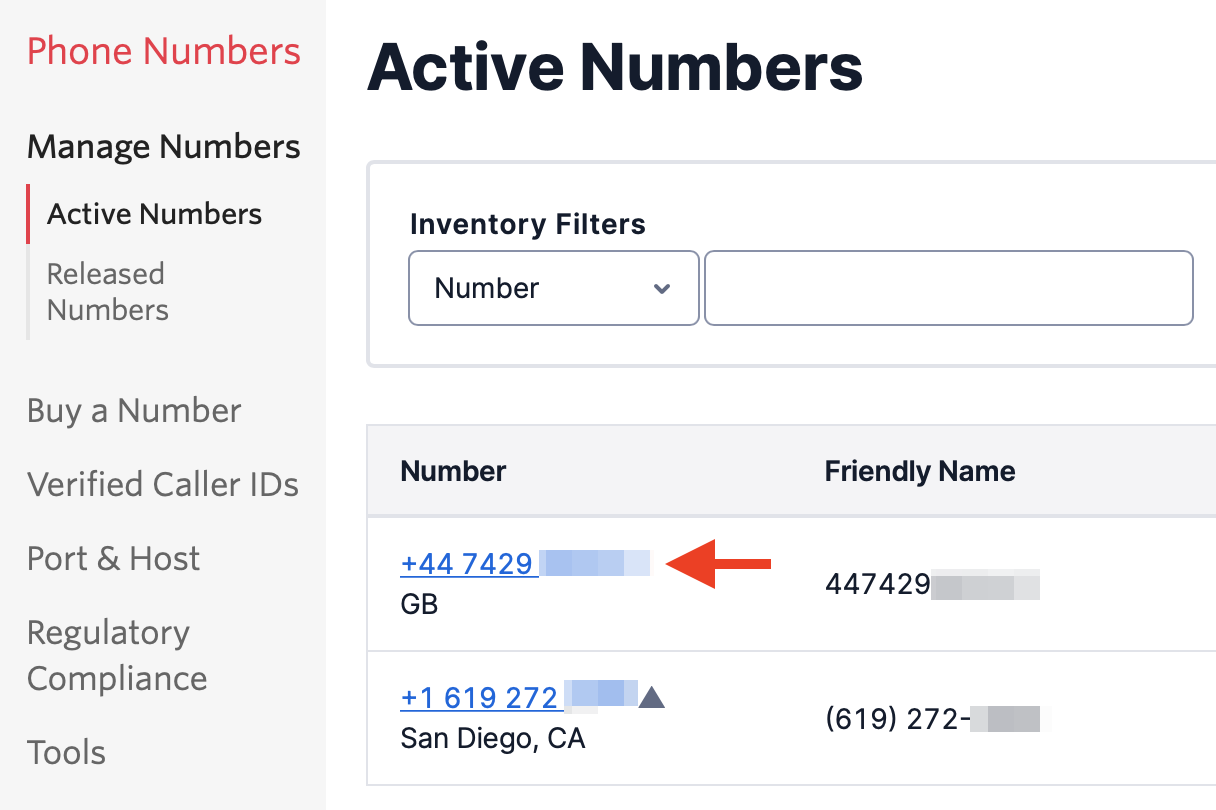This screenshot has width=1216, height=810.
Task: Select Active Numbers in the sidebar
Action: [x=155, y=214]
